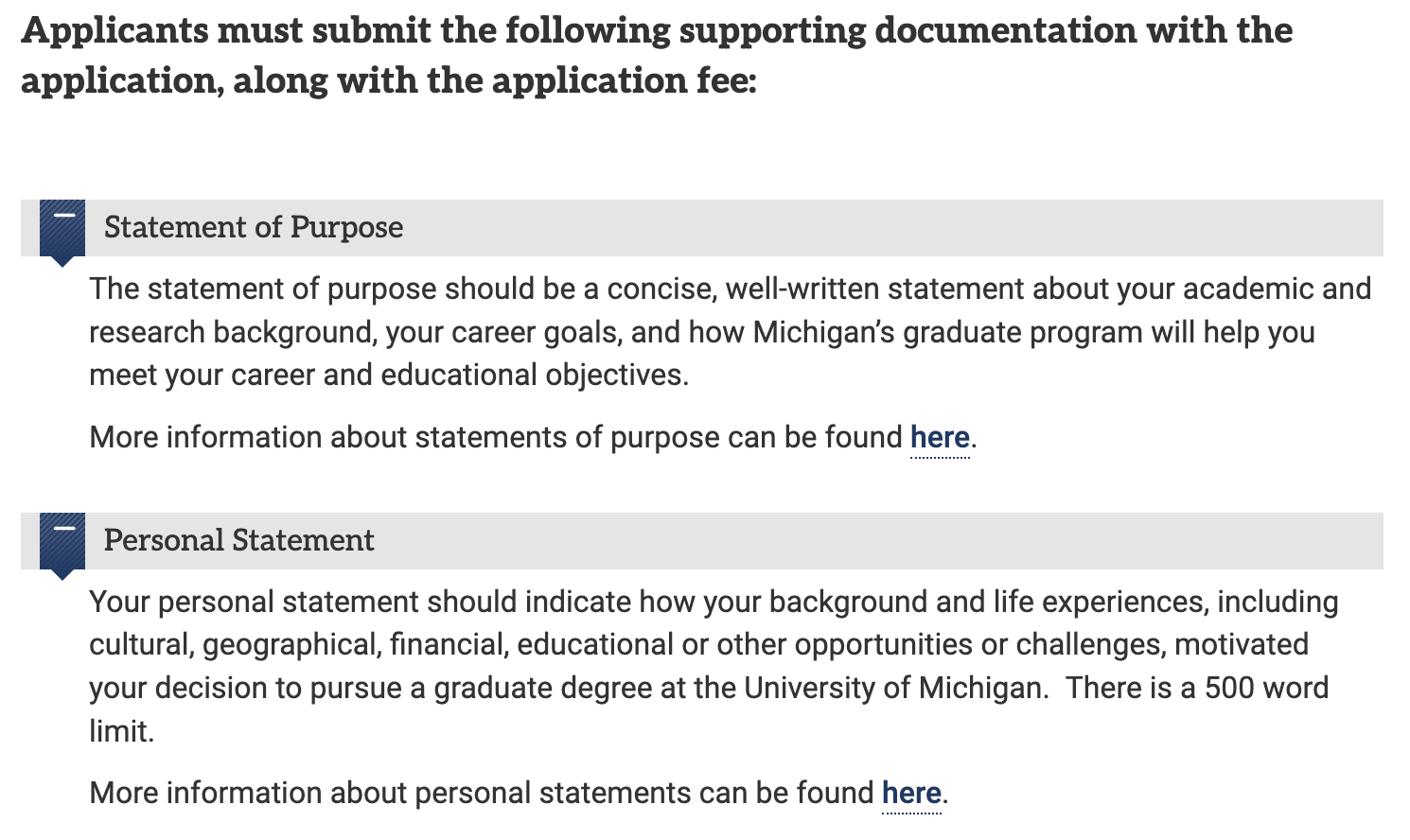
Task: Click the sentence 'More information about statements of purpose'
Action: pos(533,438)
